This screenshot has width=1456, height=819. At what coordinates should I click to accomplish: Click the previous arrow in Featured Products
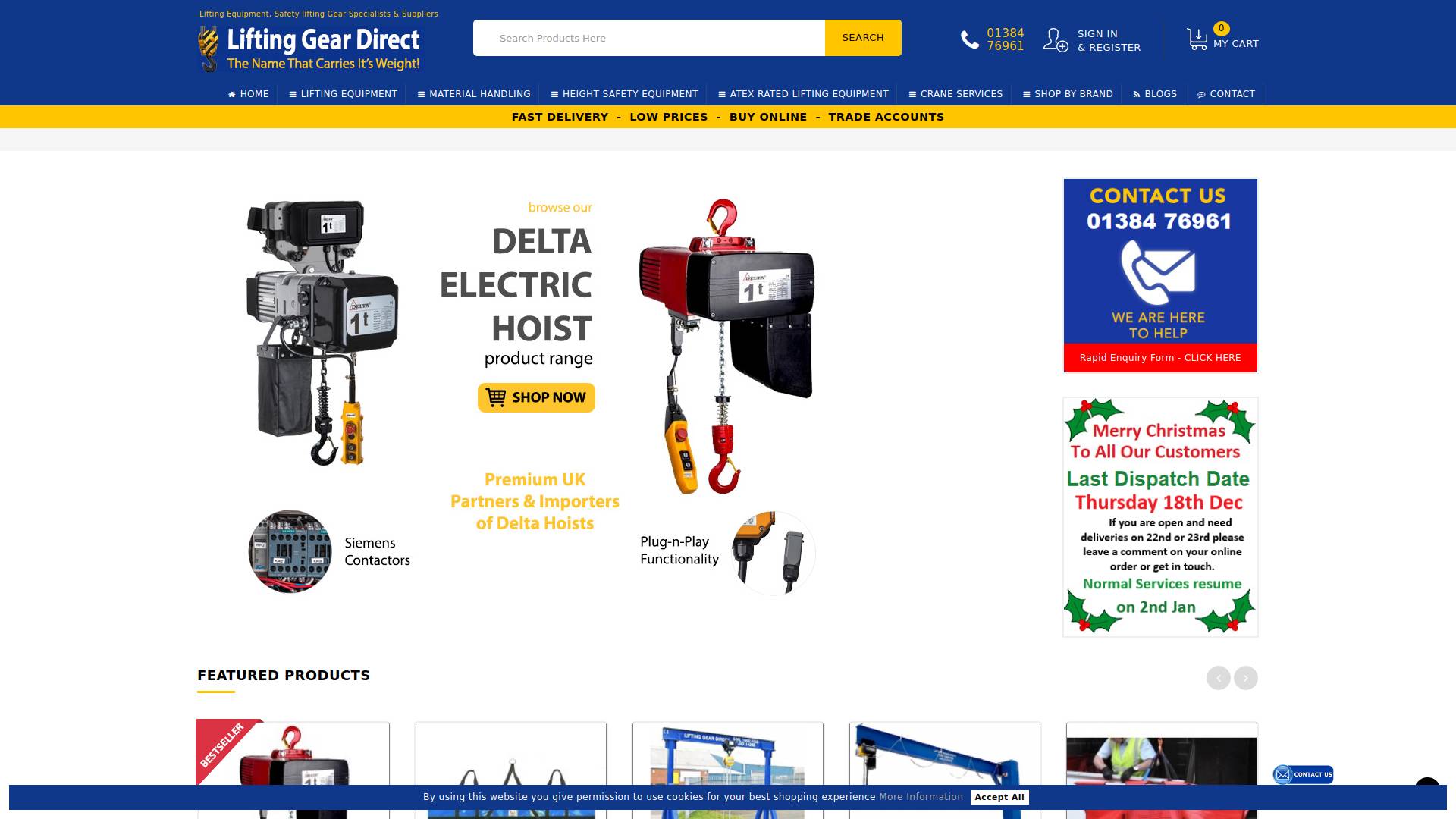[x=1218, y=676]
